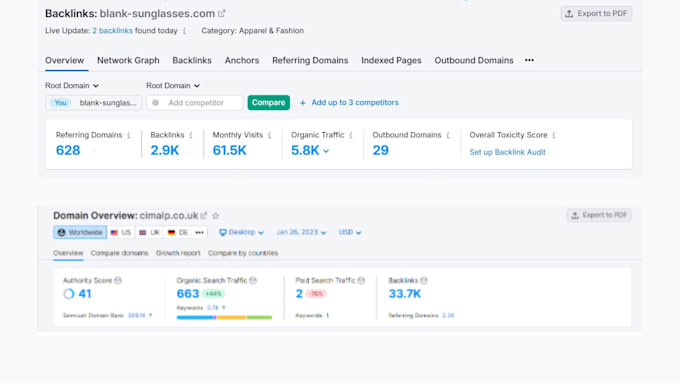The image size is (680, 383).
Task: Expand the 5.8K Organic Traffic chevron
Action: [326, 151]
